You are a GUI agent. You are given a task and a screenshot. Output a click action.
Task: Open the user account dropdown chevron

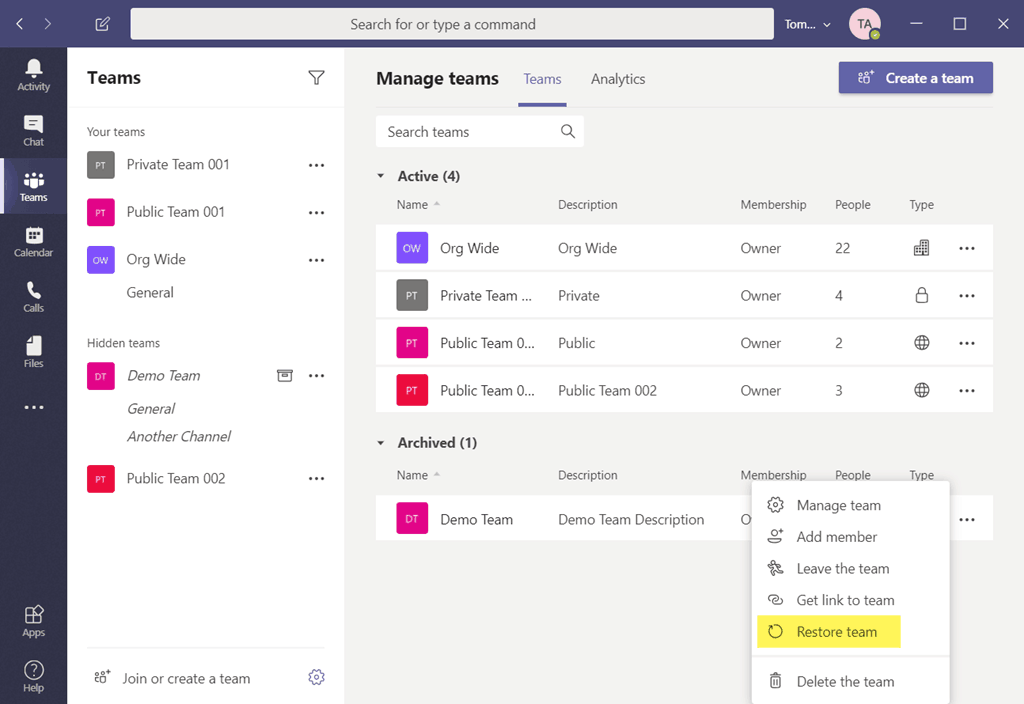[x=826, y=25]
